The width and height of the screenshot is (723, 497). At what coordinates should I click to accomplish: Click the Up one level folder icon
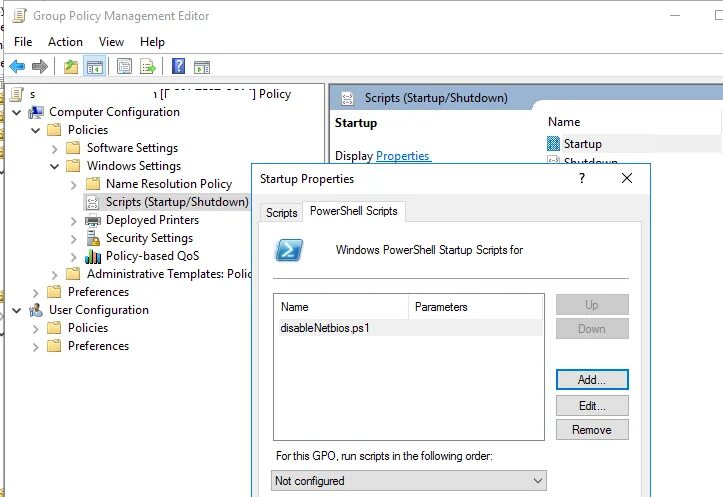[71, 67]
